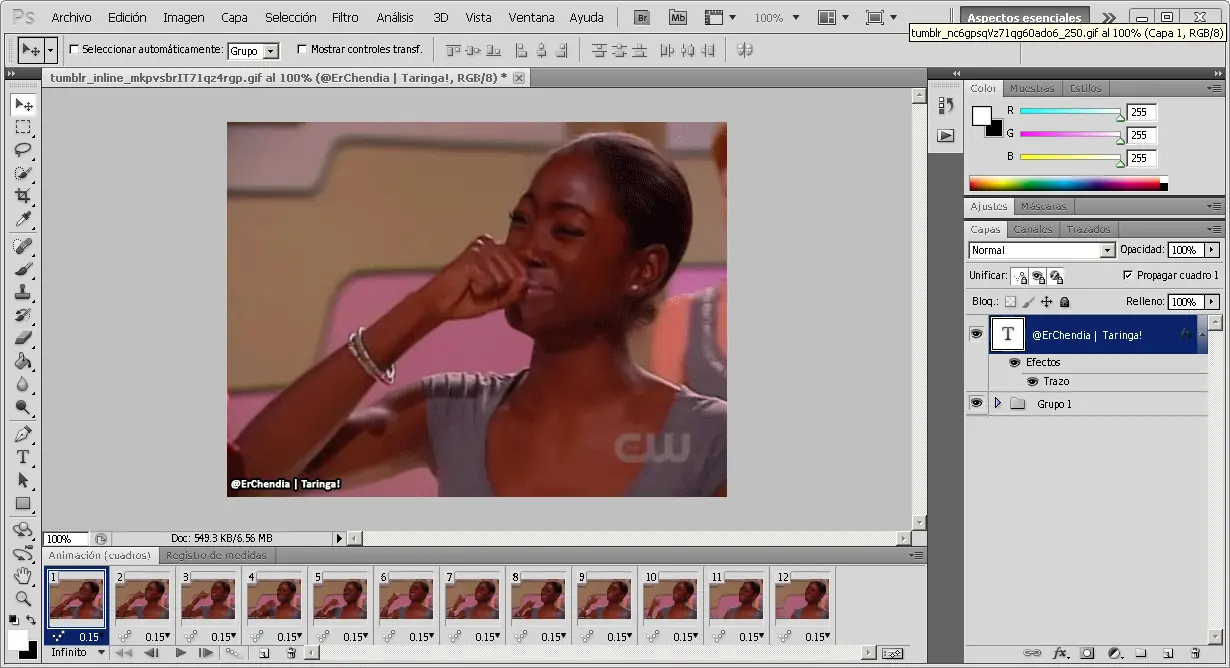Viewport: 1230px width, 668px height.
Task: Select the Paint Bucket tool
Action: 23,361
